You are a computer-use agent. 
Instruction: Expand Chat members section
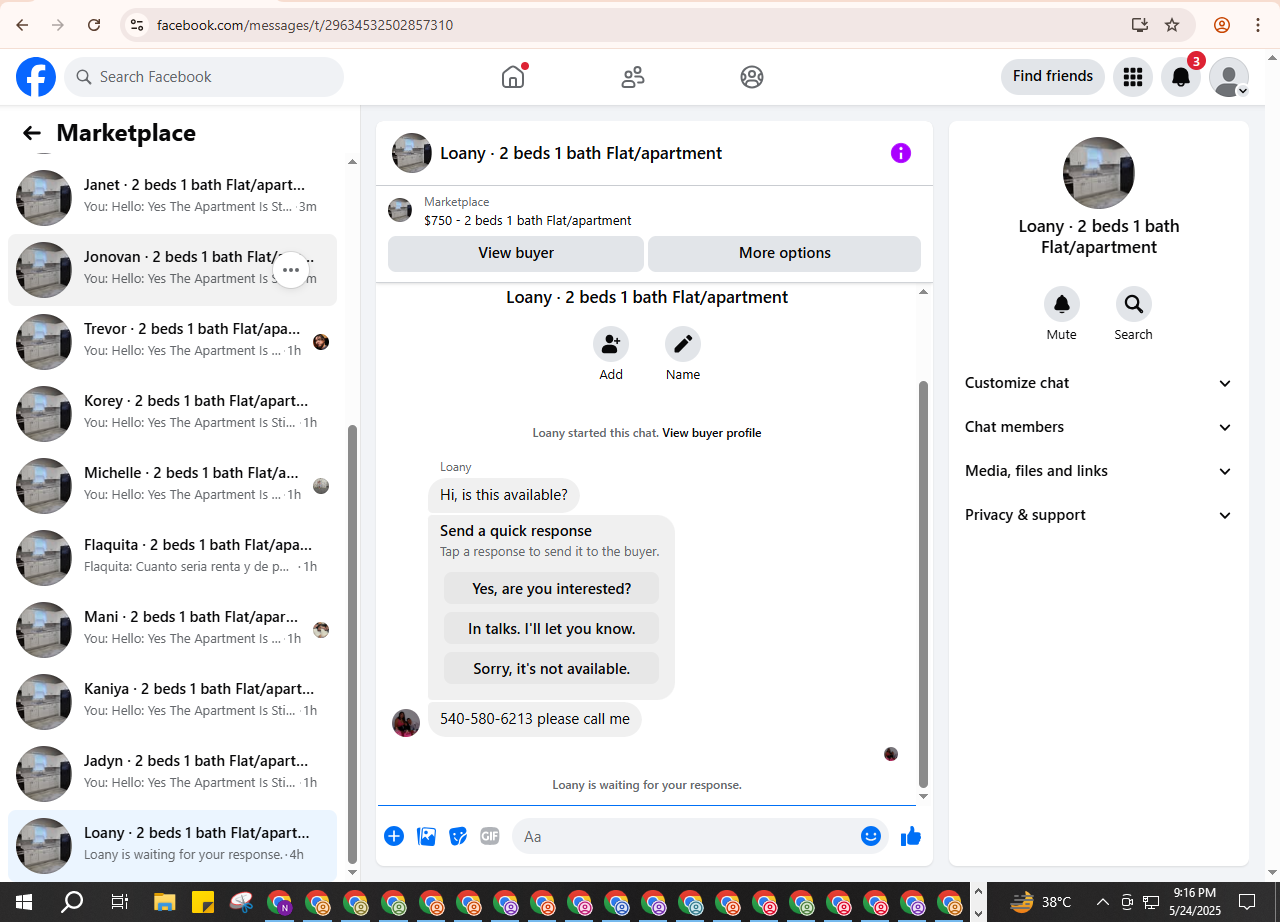1099,427
